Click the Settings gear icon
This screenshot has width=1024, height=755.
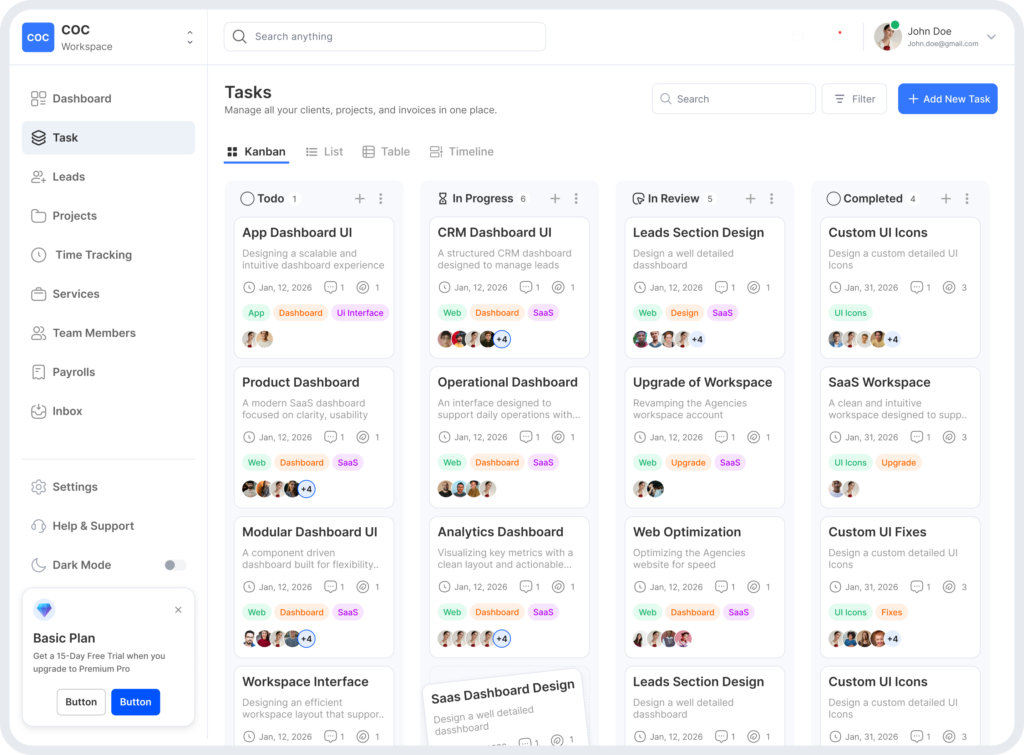[38, 487]
